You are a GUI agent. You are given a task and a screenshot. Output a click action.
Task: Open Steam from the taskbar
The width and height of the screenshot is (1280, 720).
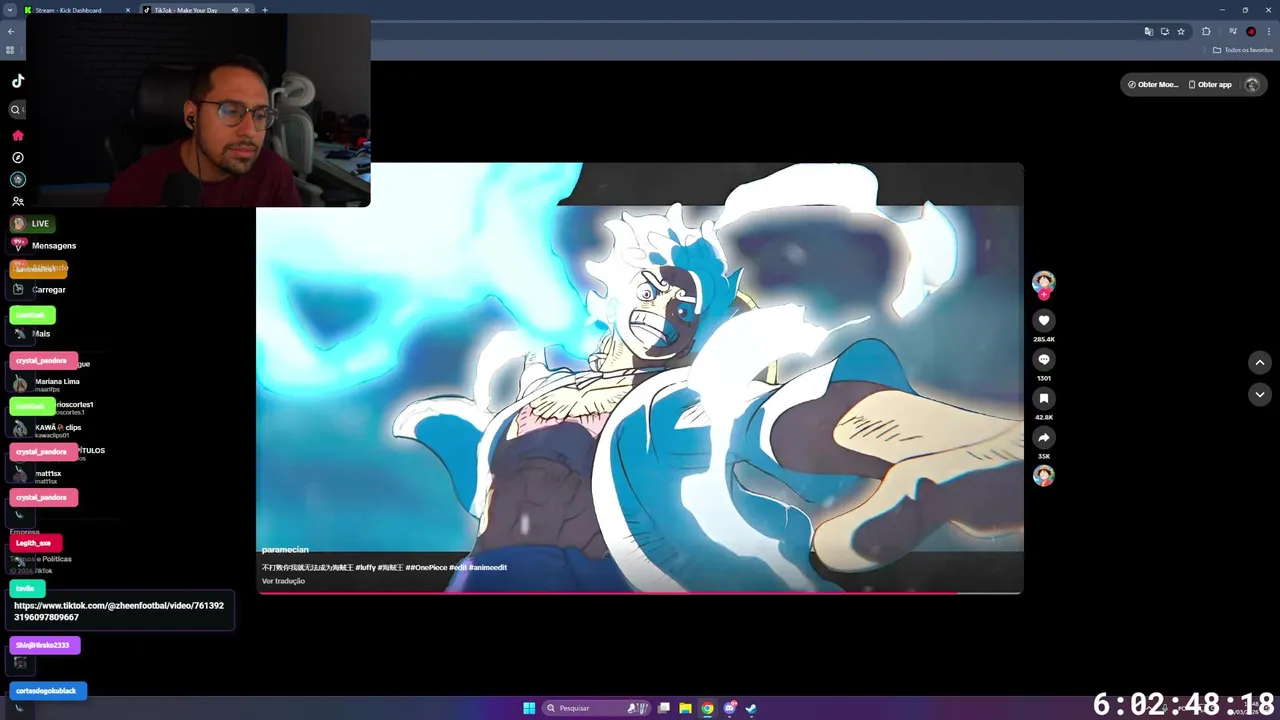tap(751, 708)
